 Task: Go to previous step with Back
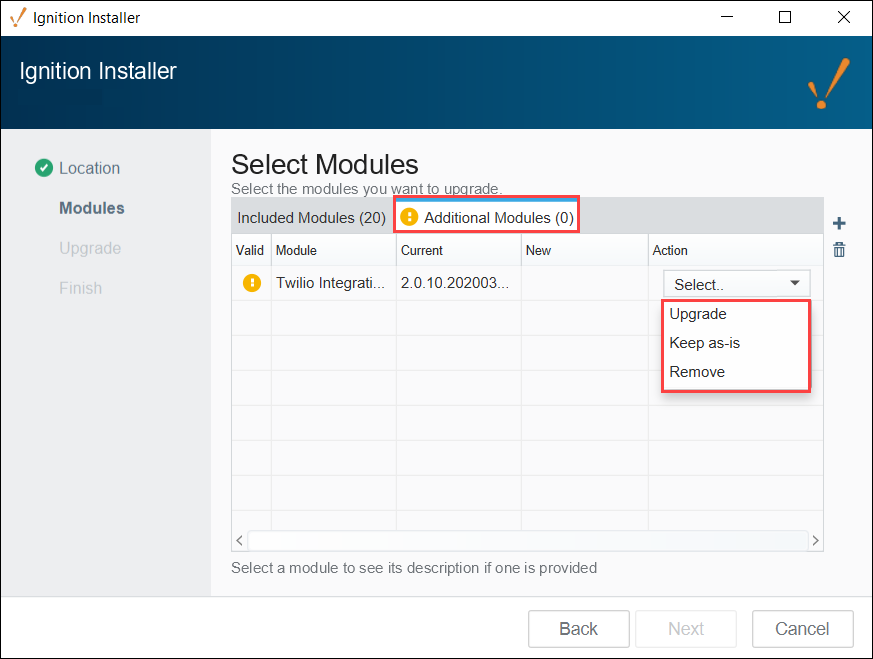pos(578,628)
